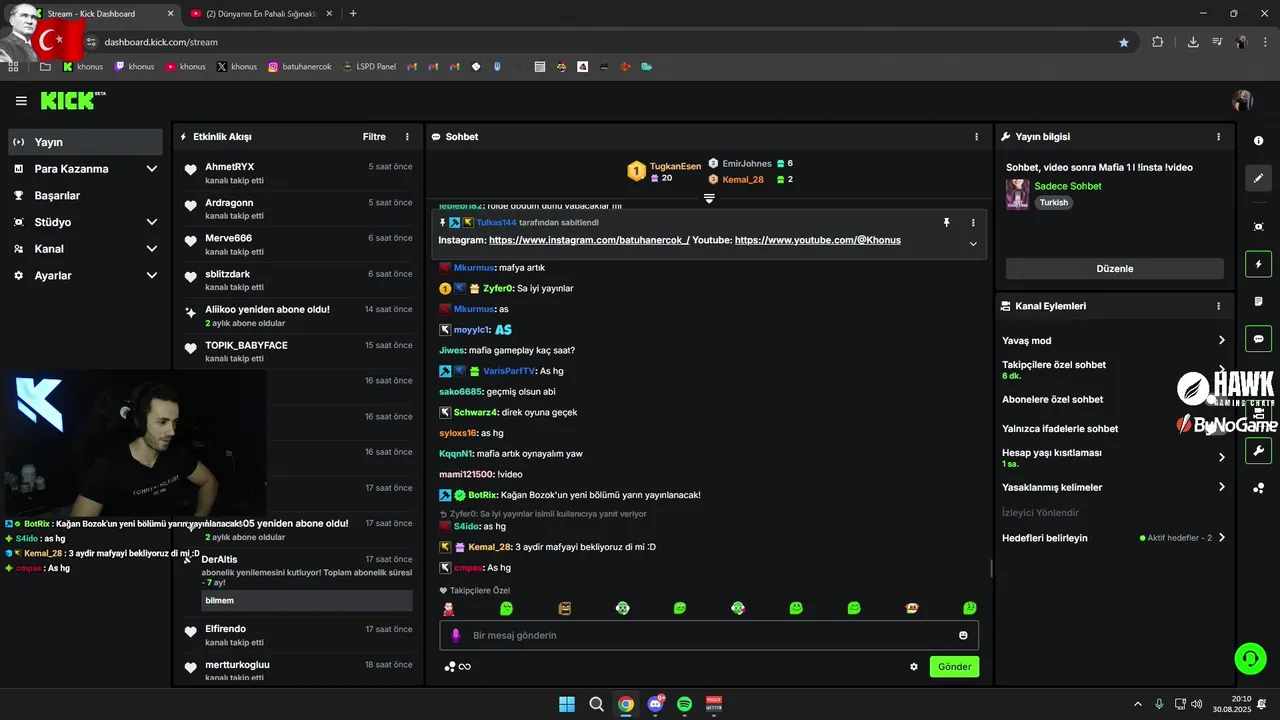Click the channel points icon in right sidebar
The image size is (1280, 720).
(x=1258, y=488)
